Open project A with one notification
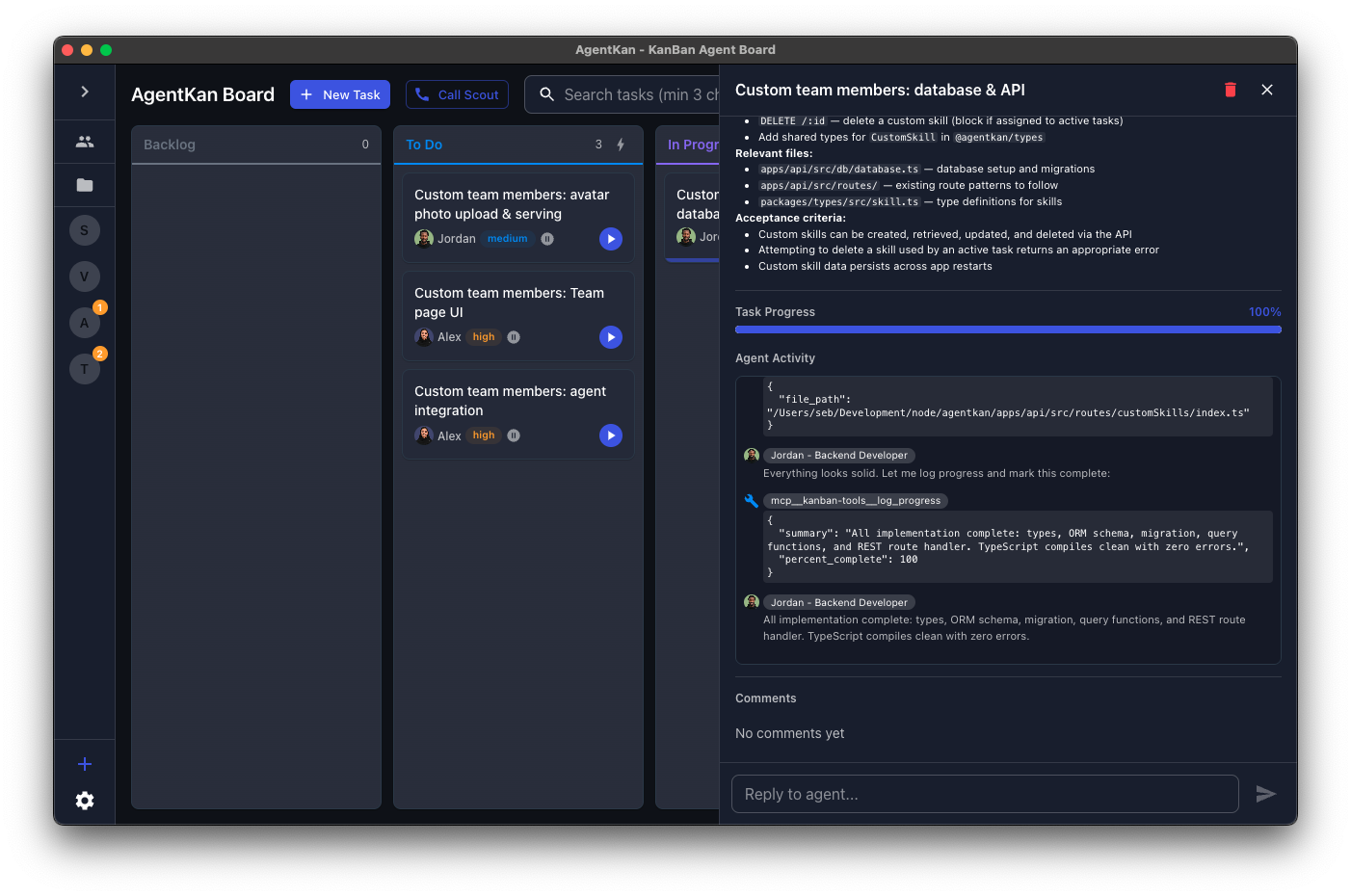The width and height of the screenshot is (1351, 896). point(85,323)
